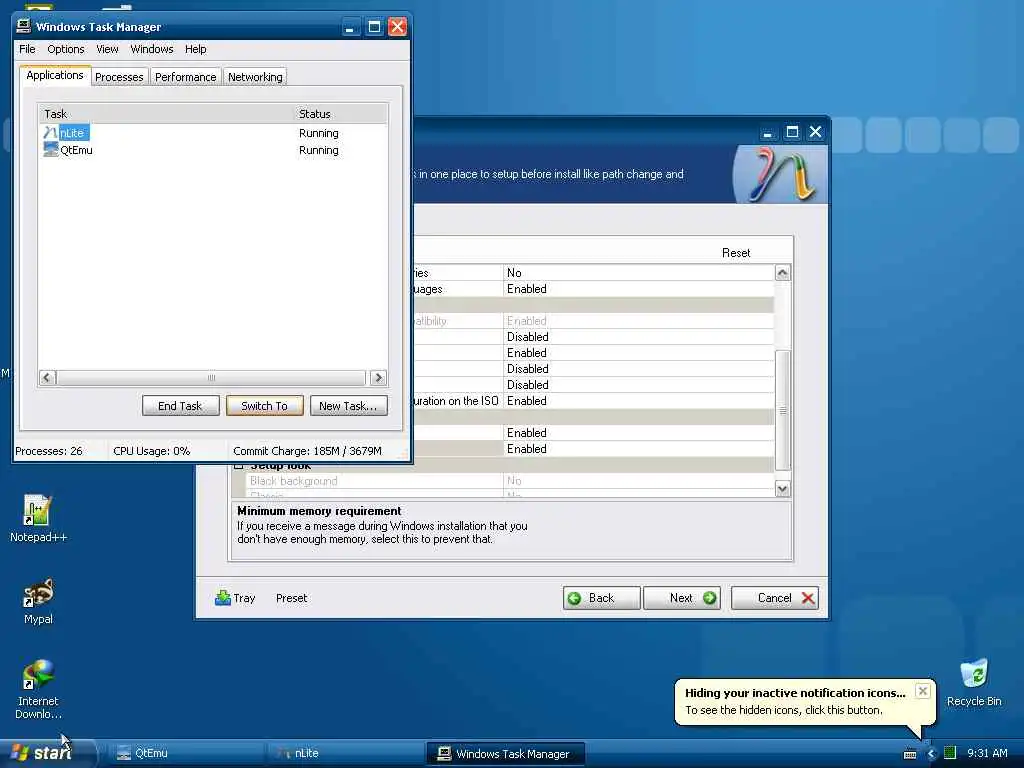Image resolution: width=1024 pixels, height=768 pixels.
Task: Click the End Task button
Action: tap(180, 406)
